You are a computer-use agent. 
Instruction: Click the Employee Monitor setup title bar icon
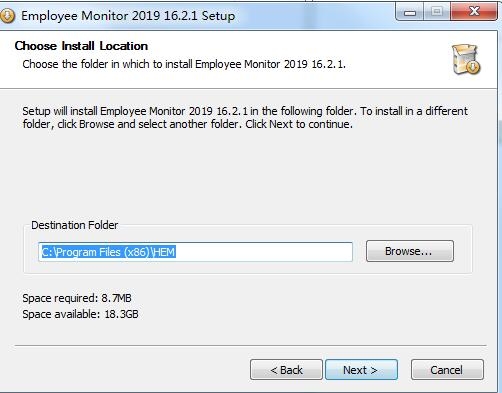click(7, 16)
